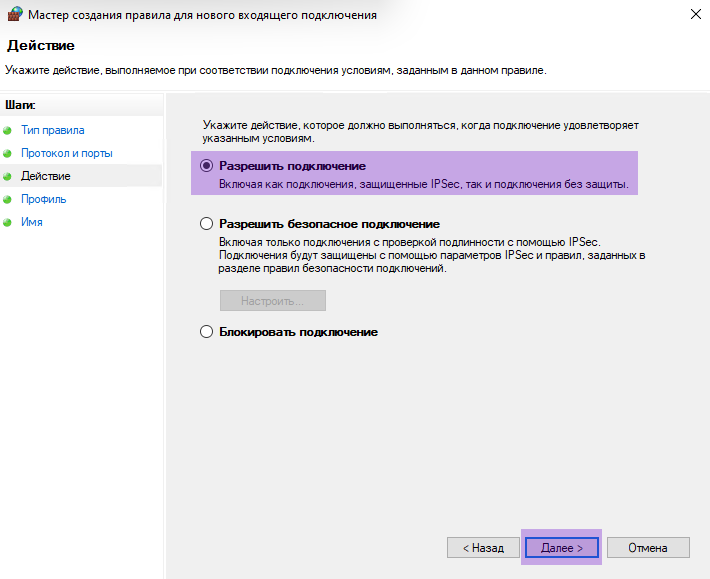Go to the "Профиль" step
This screenshot has height=579, width=710.
43,199
